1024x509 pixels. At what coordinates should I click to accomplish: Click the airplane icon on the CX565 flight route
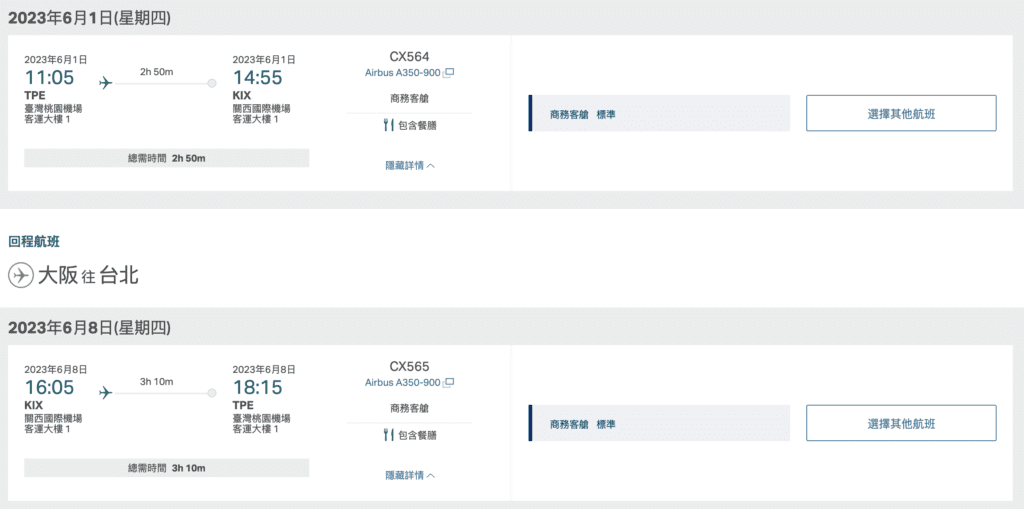point(105,393)
